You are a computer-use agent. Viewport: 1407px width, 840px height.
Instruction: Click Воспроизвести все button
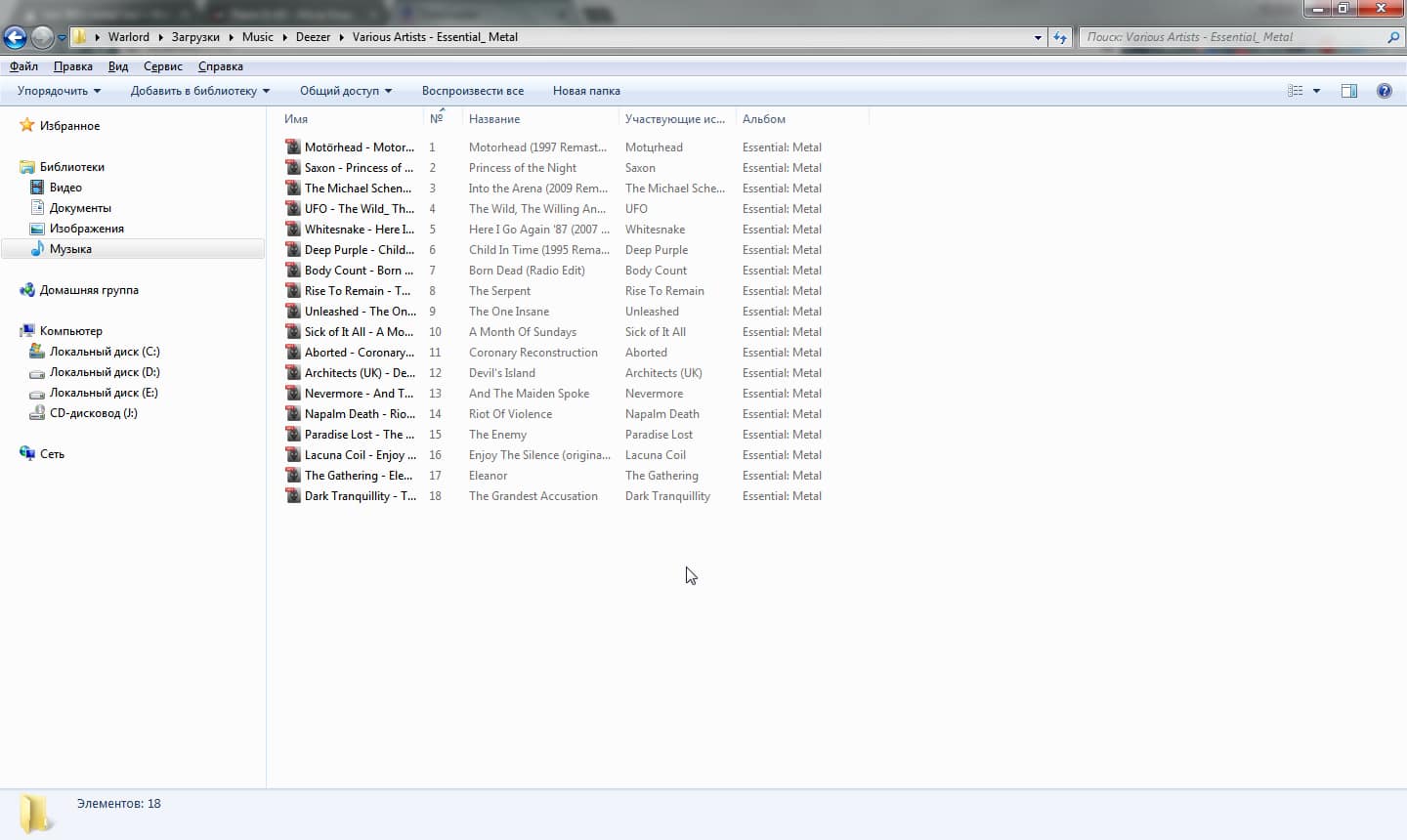pyautogui.click(x=473, y=91)
